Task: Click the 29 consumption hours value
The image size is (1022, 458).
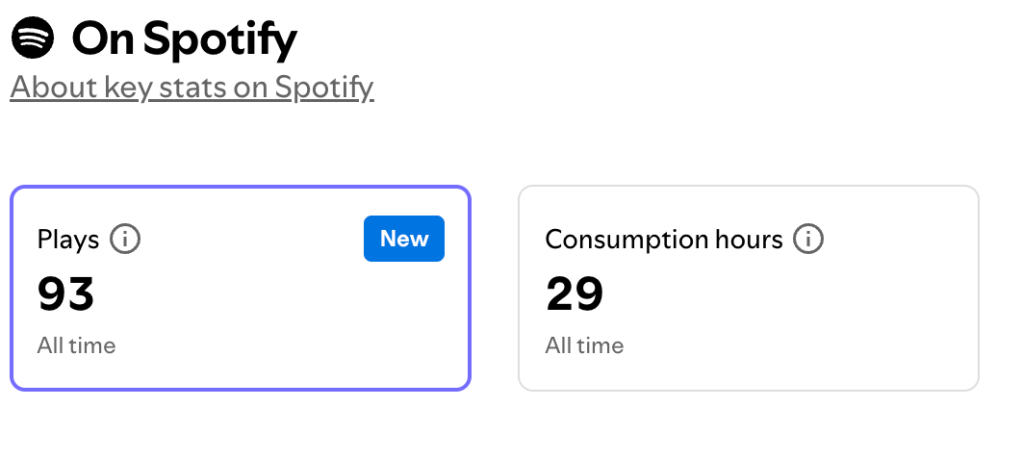Action: (x=574, y=294)
